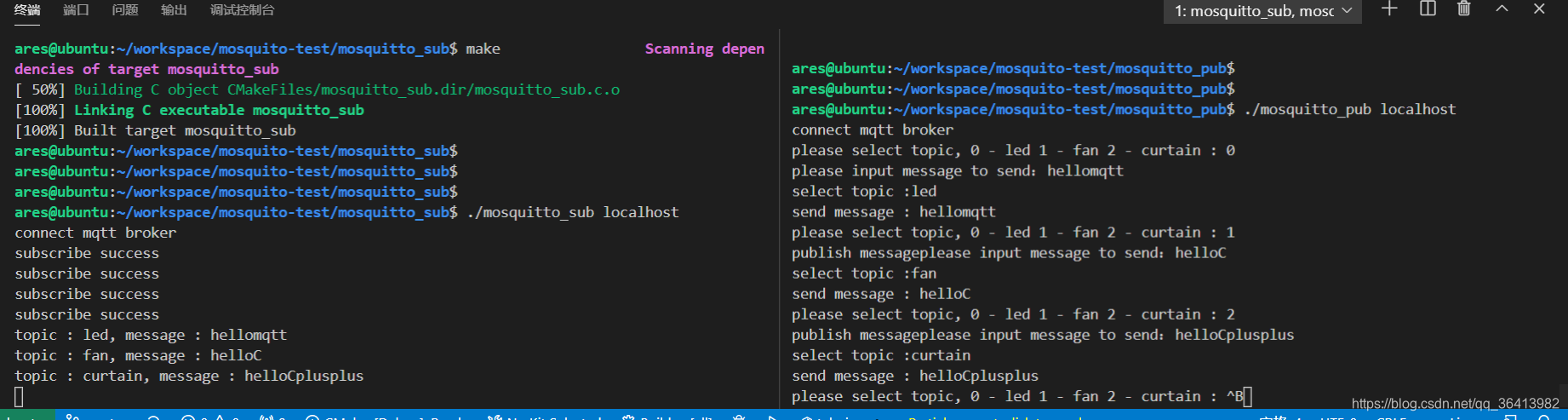Viewport: 1568px width, 420px height.
Task: Click '[100%] Linking C executable mosquitto_sub' line
Action: point(189,110)
